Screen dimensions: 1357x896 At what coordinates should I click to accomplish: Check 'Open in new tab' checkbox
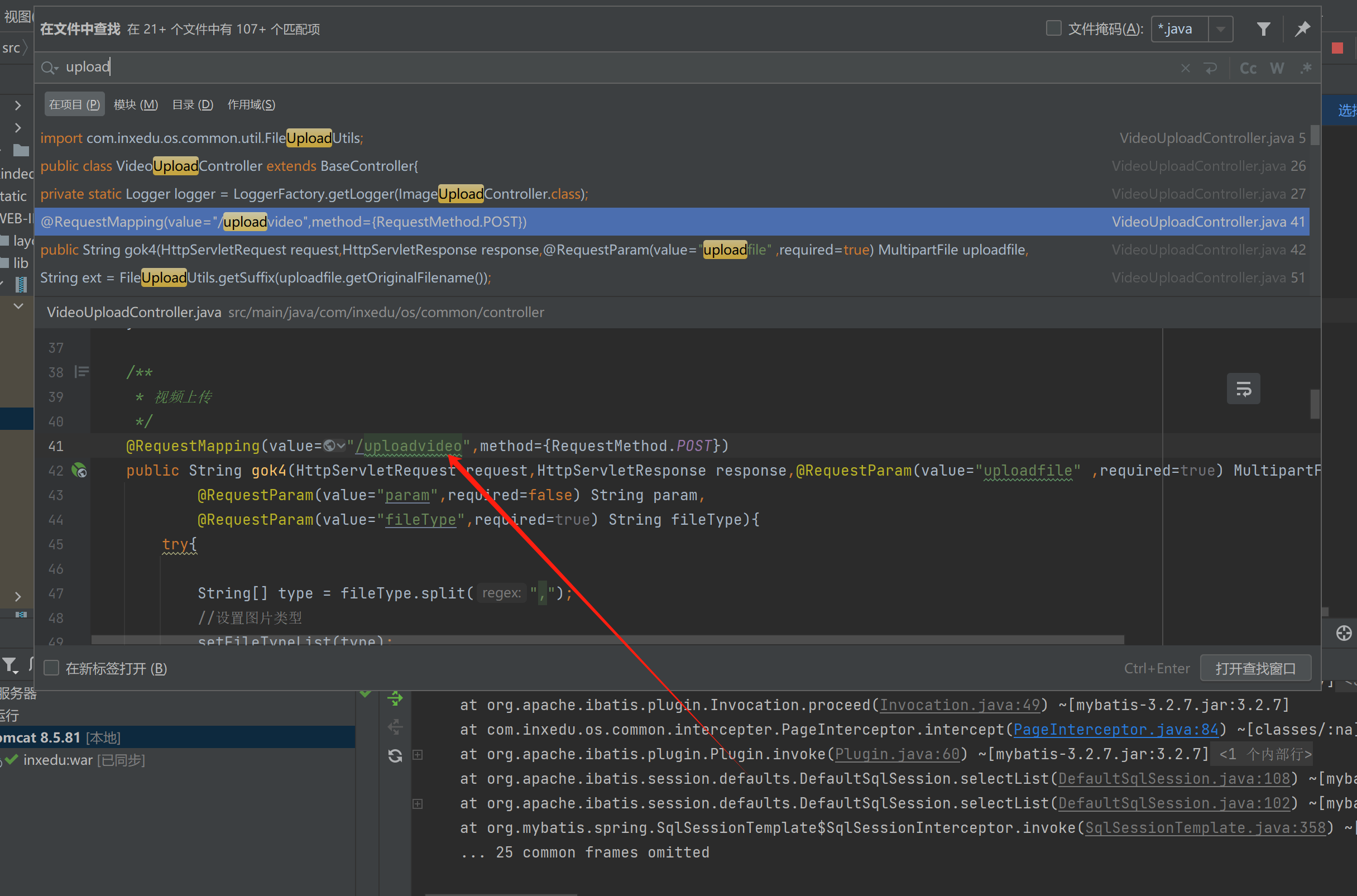51,668
